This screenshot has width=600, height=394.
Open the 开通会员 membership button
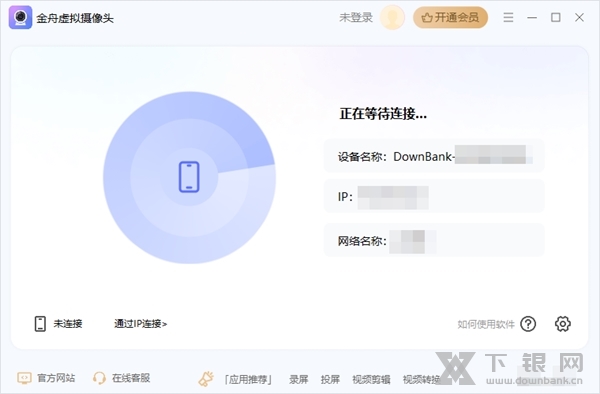tap(450, 18)
